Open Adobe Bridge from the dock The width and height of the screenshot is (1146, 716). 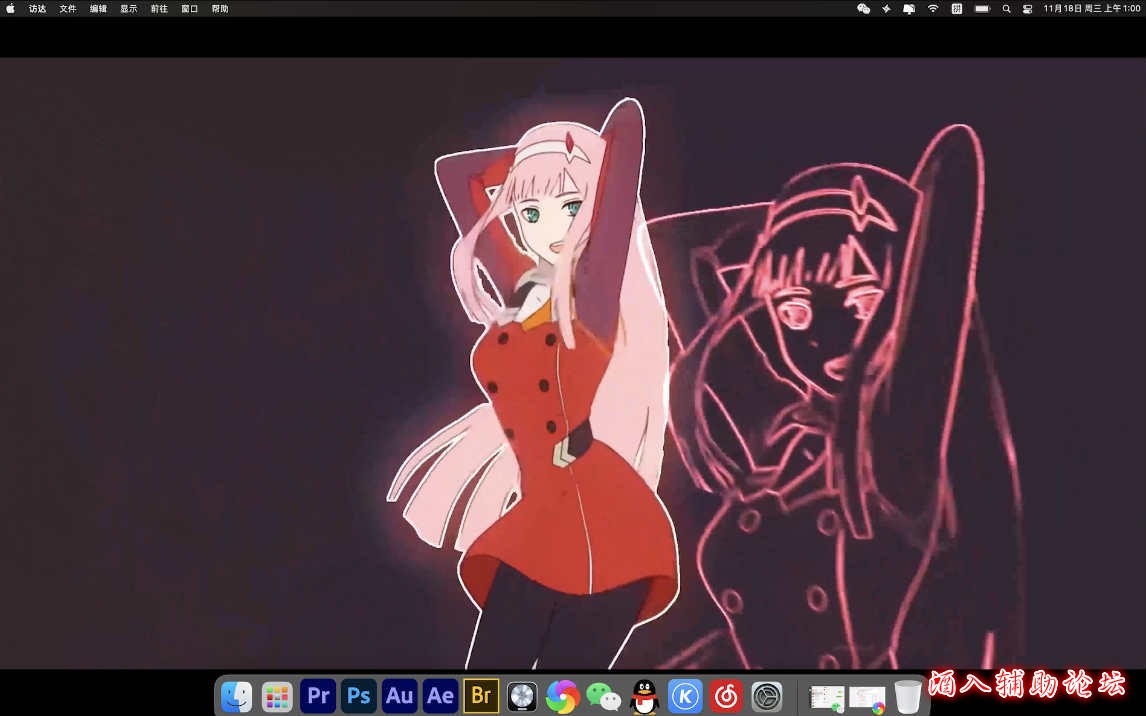481,696
